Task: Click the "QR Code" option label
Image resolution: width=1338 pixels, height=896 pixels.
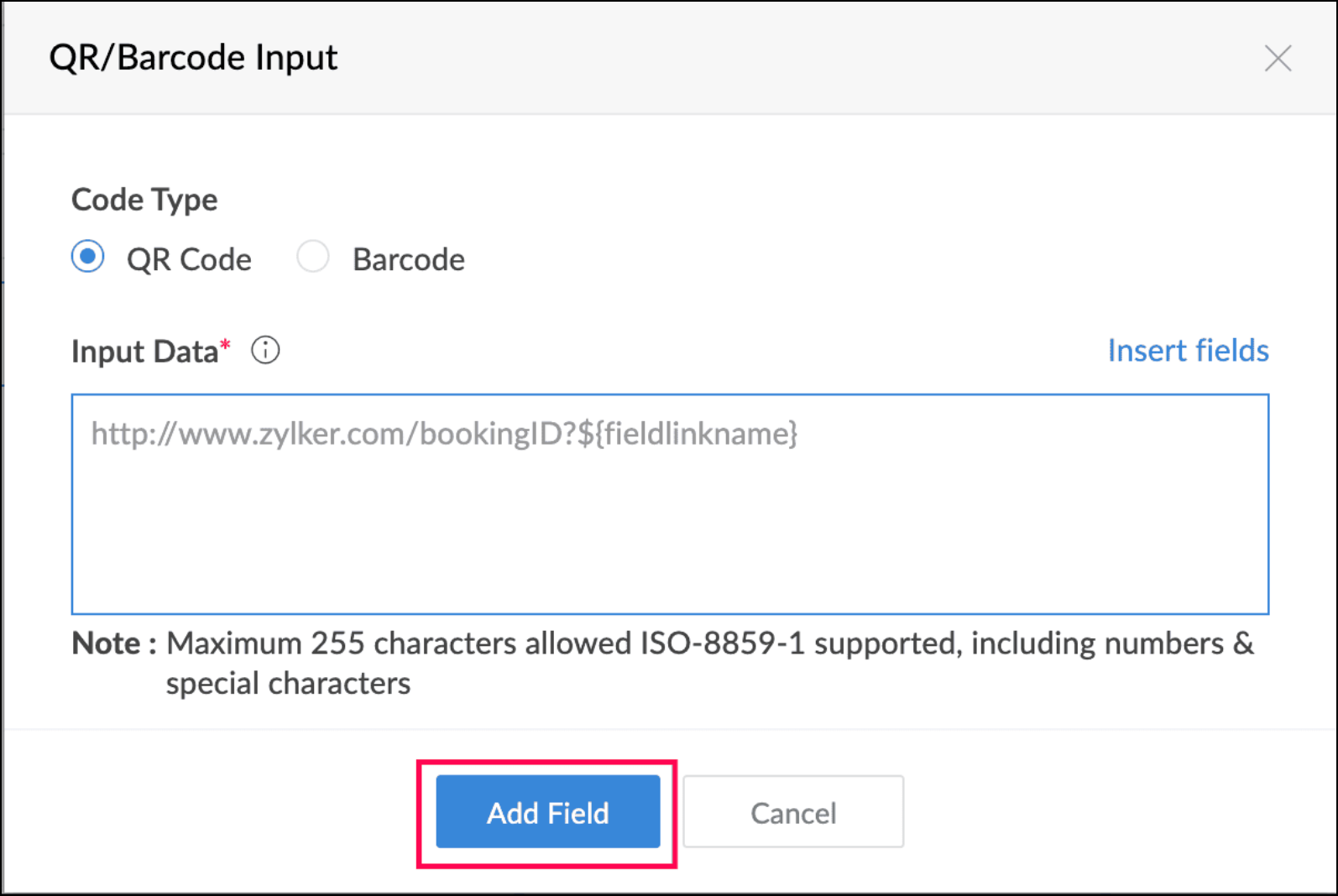Action: (189, 259)
